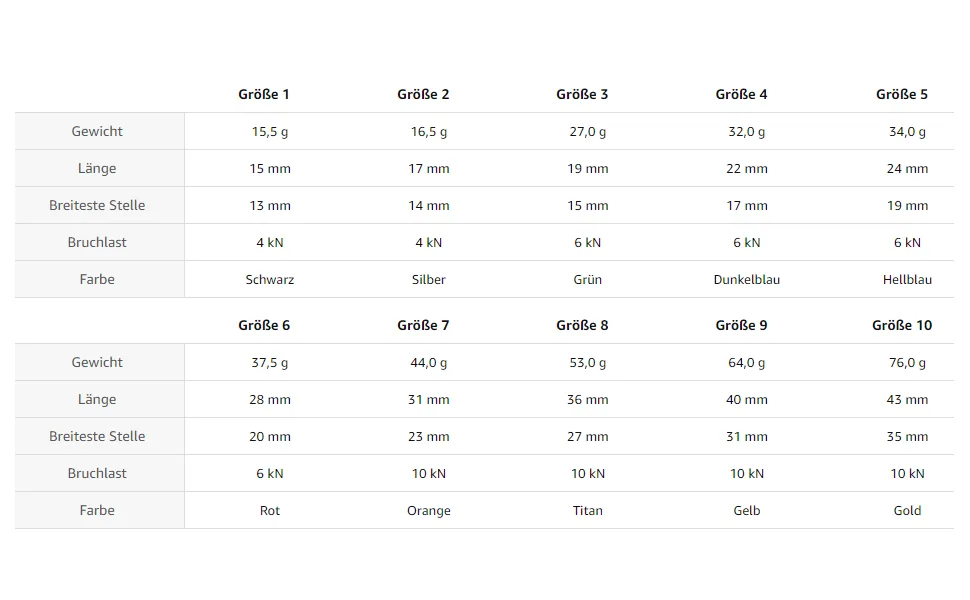Click the Hellblau color cell

907,280
